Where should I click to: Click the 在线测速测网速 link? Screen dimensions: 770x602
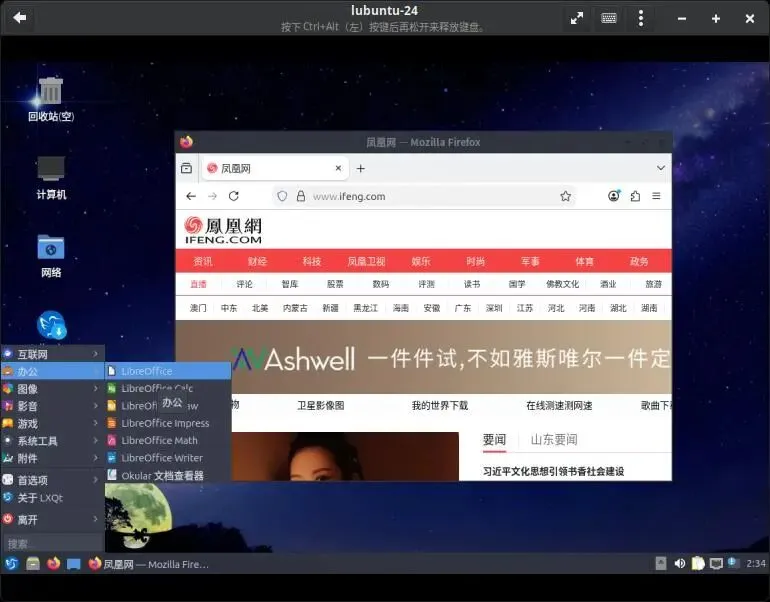point(559,406)
